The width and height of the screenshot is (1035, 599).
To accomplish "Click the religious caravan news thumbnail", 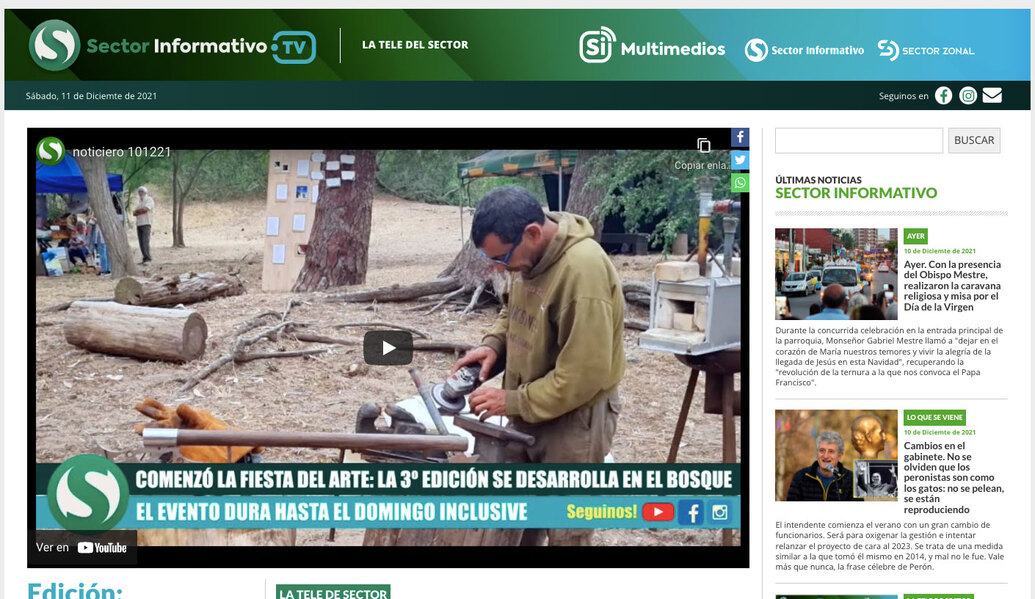I will pyautogui.click(x=836, y=274).
